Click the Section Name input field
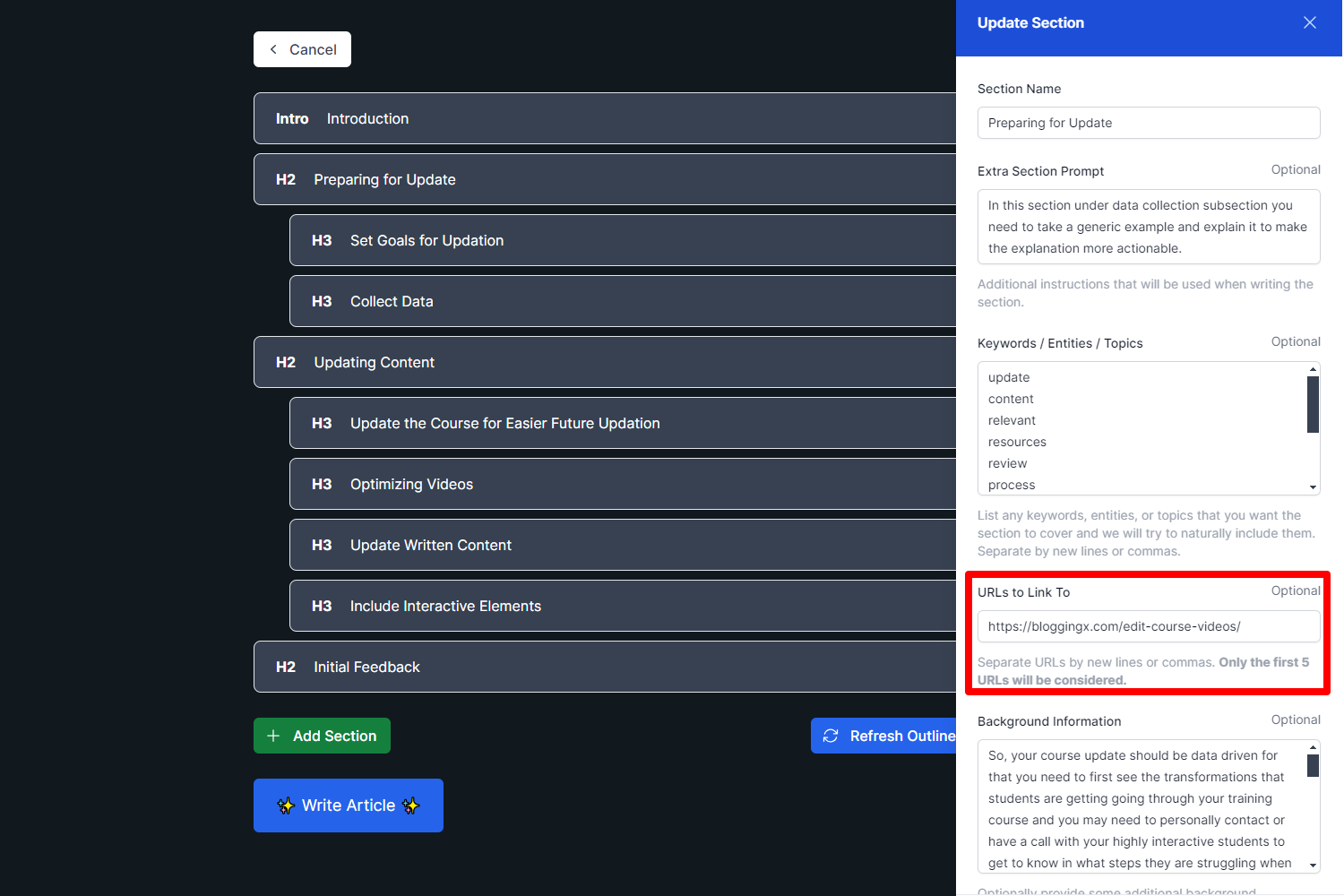The image size is (1344, 896). [1149, 123]
